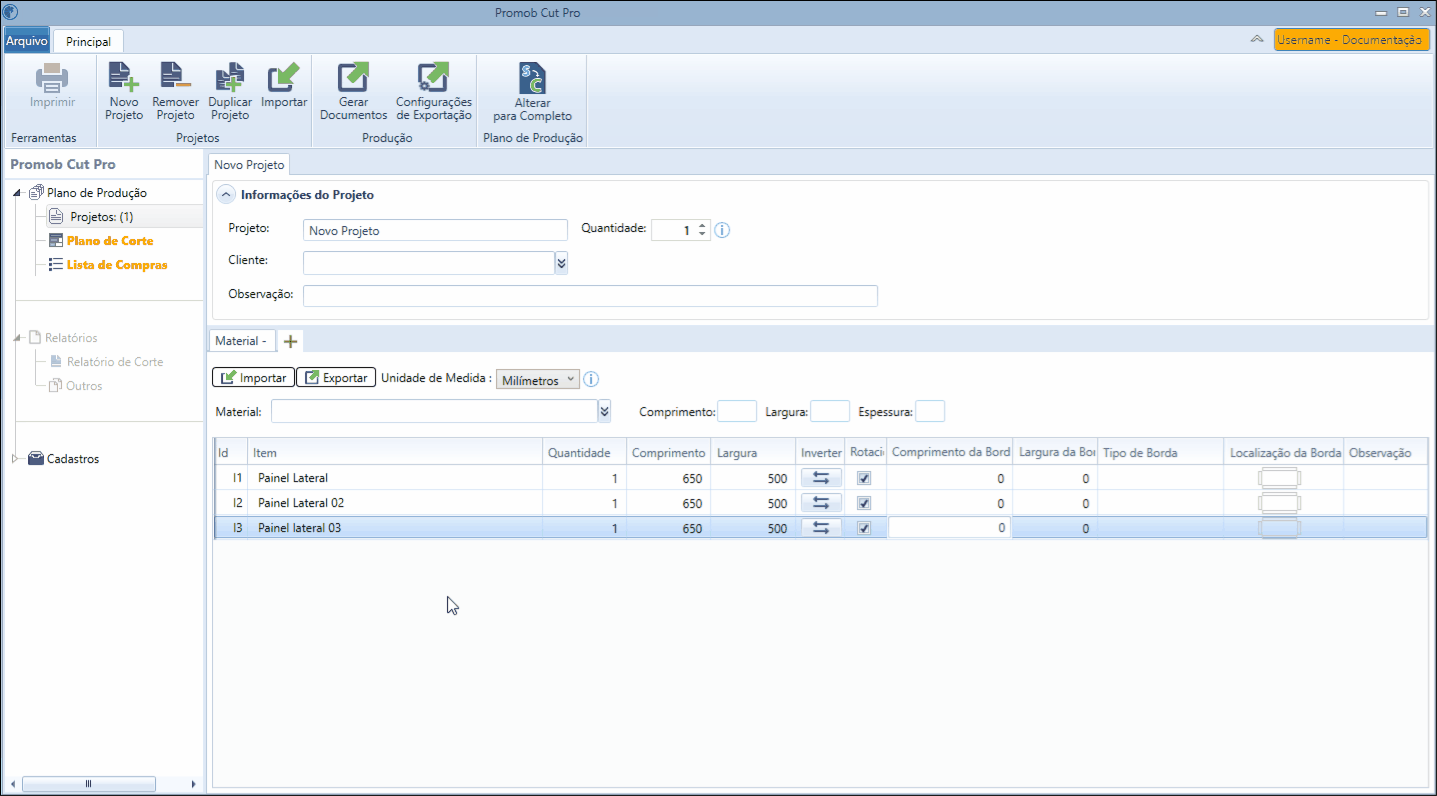Open the Unidade de Medida Milímetros dropdown
Screen dimensions: 1437x796
tap(538, 380)
